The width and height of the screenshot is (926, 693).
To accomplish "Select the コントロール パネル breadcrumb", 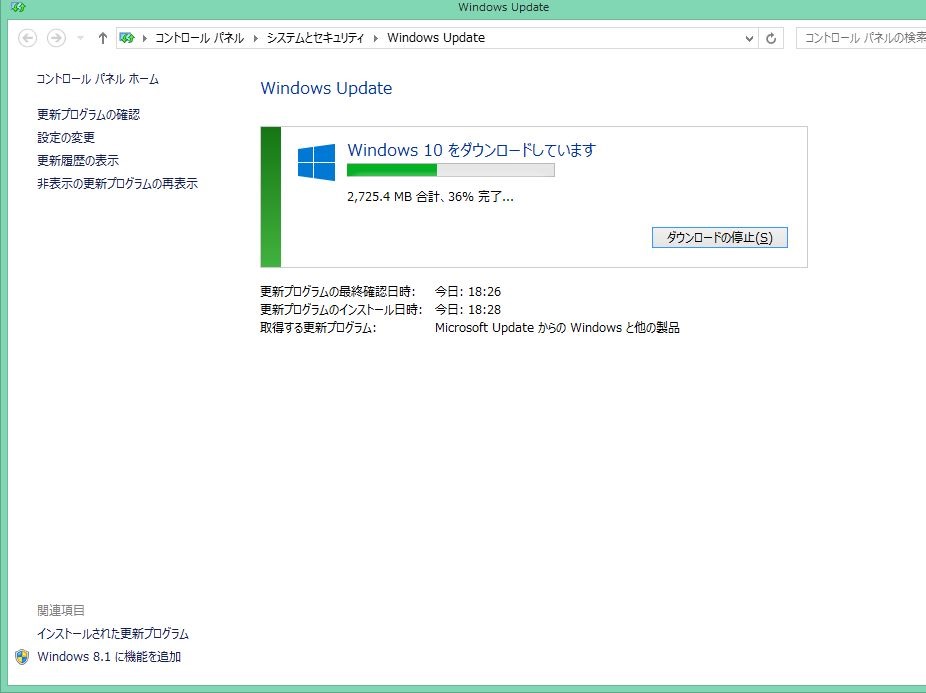I will tap(199, 38).
